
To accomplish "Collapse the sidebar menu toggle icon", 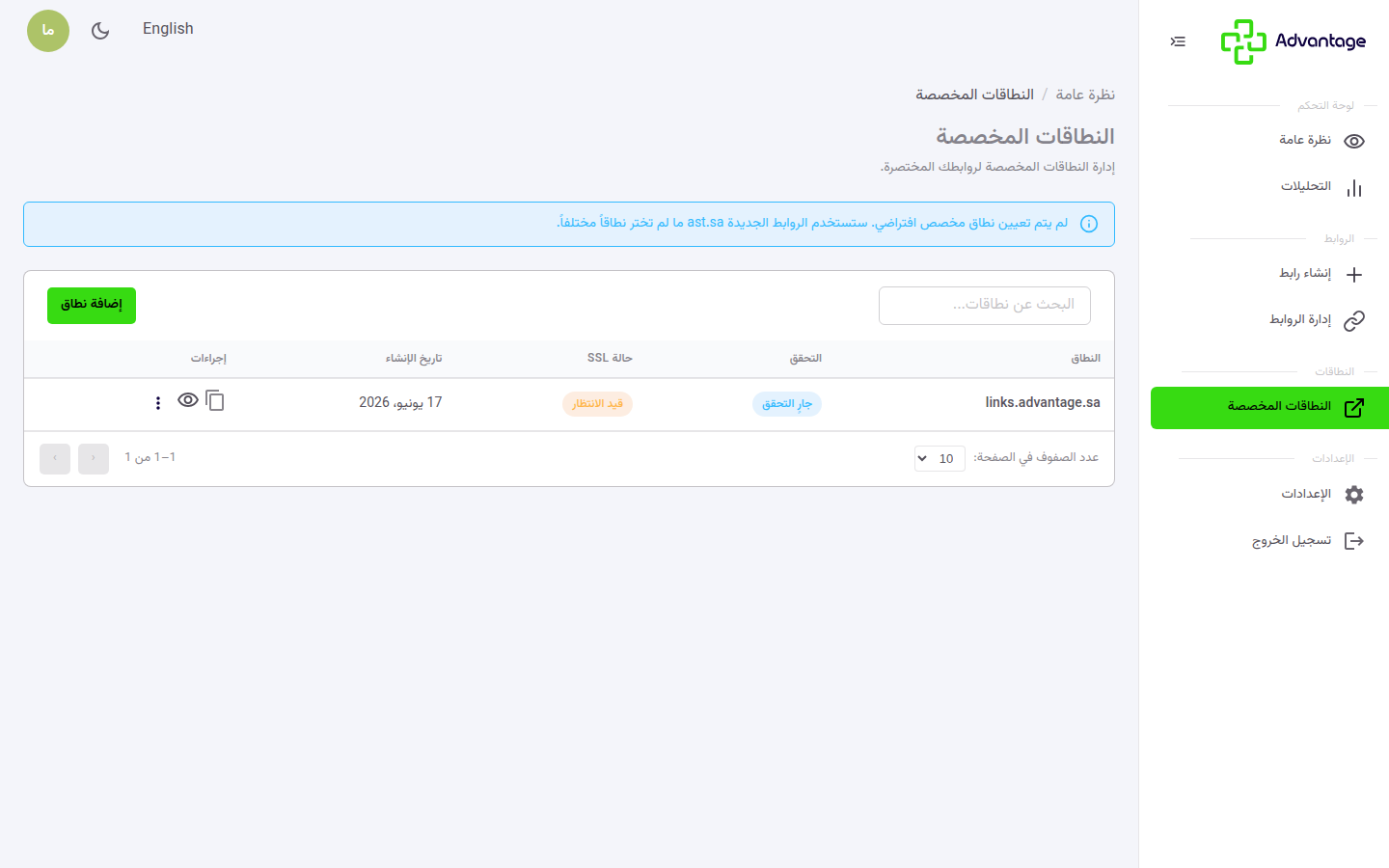I will click(x=1178, y=41).
